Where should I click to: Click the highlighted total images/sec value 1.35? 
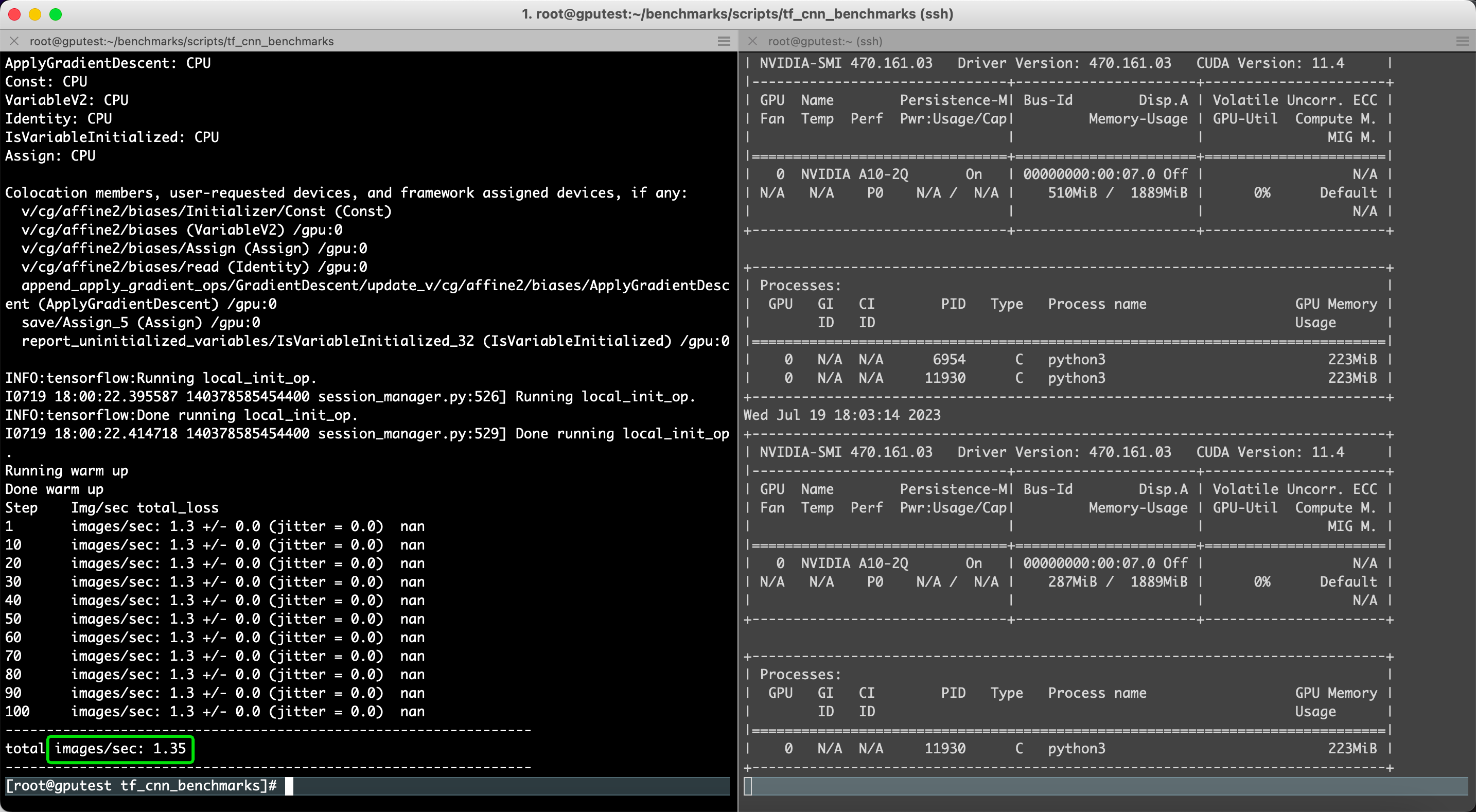120,748
